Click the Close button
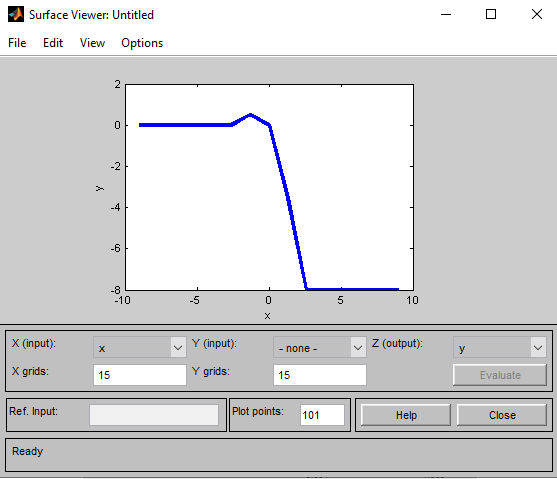 502,415
